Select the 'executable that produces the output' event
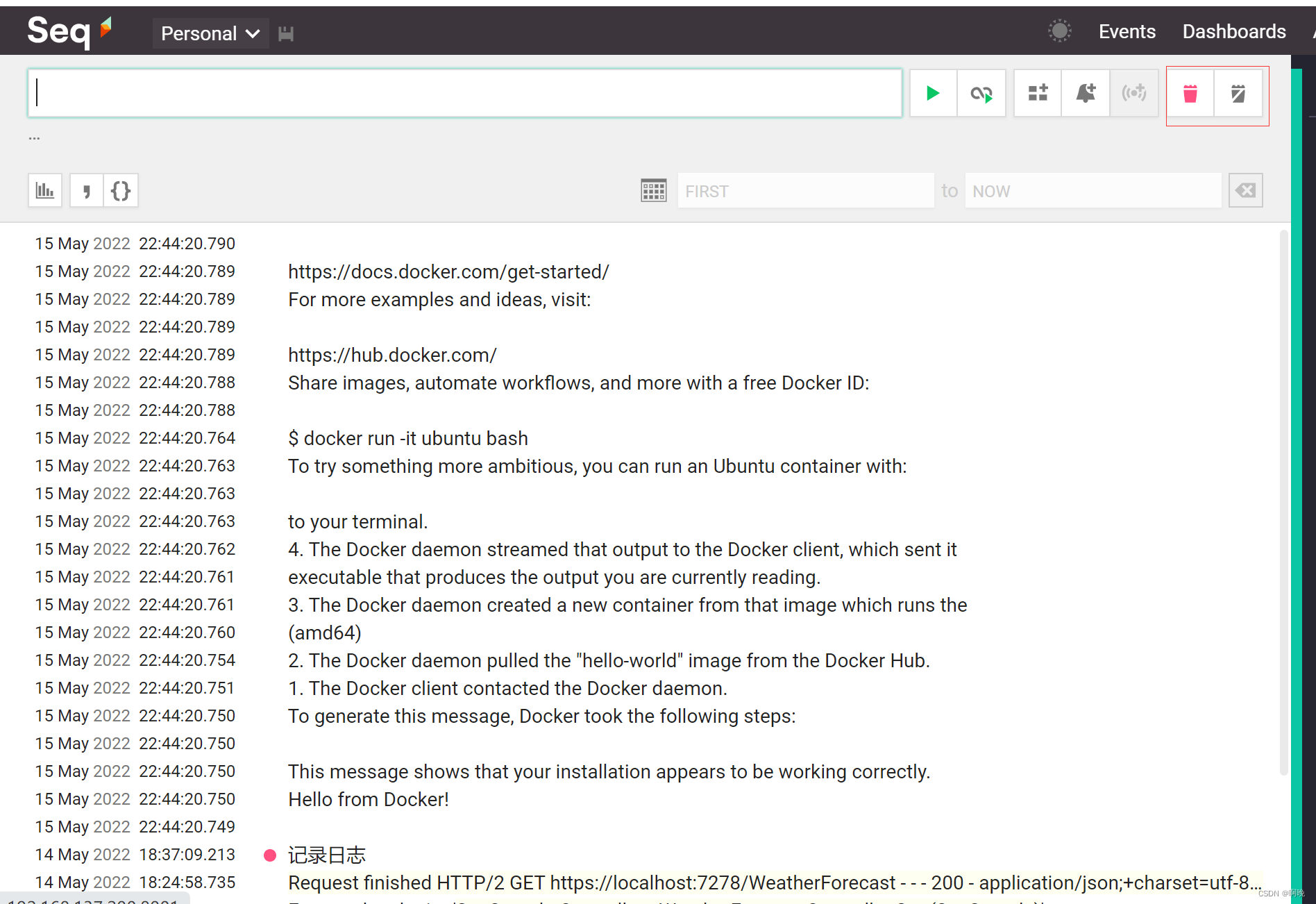Screen dimensions: 1316x904 pos(554,577)
